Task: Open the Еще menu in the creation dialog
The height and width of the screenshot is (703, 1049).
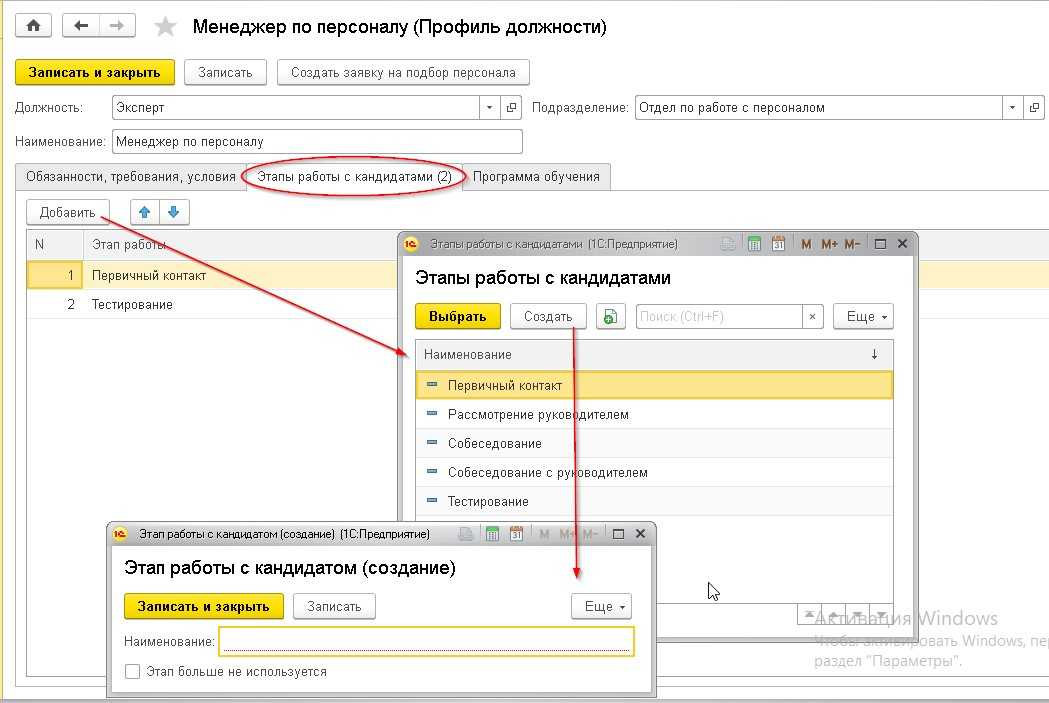Action: (601, 606)
